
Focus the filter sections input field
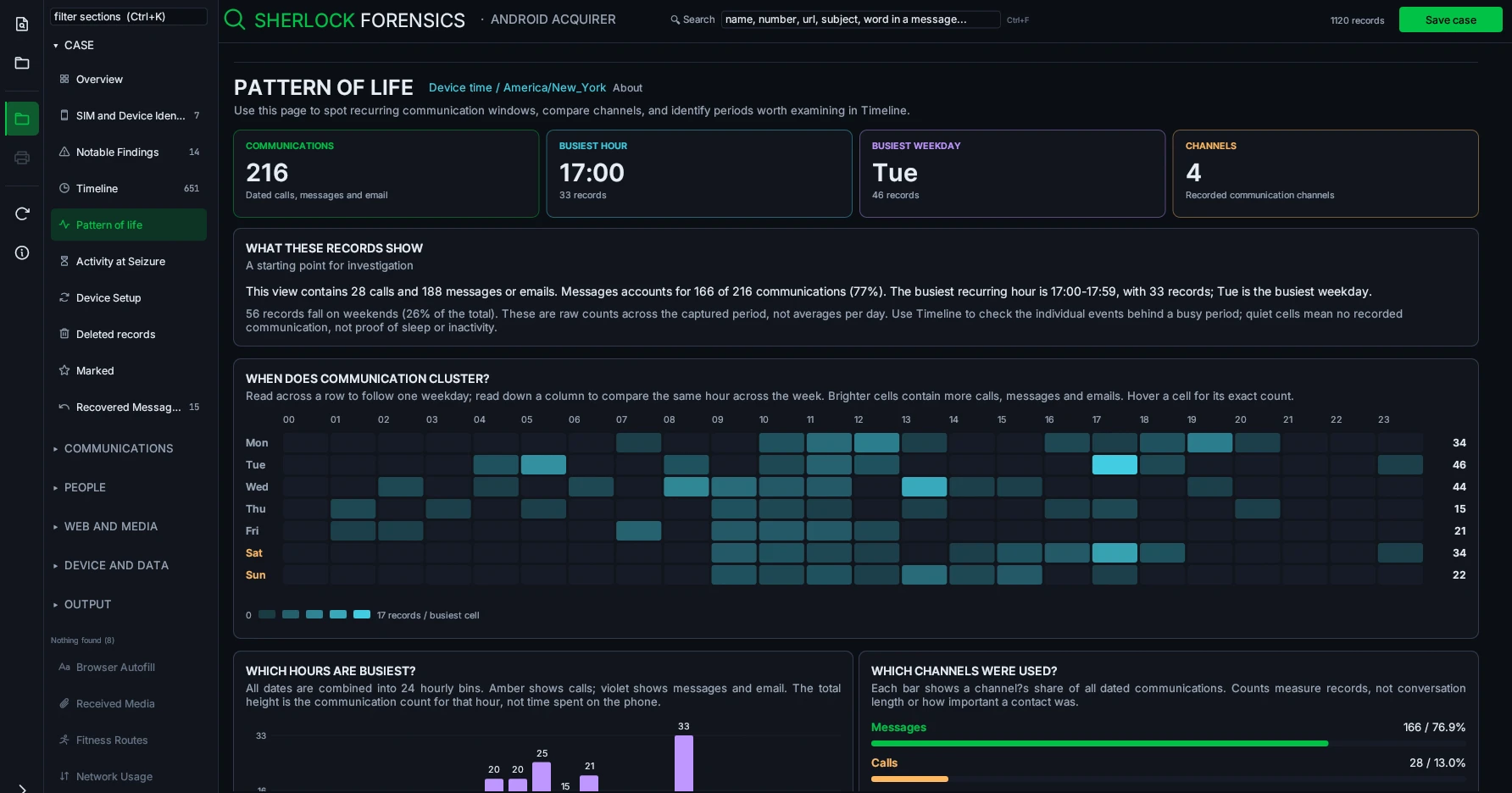click(x=129, y=16)
